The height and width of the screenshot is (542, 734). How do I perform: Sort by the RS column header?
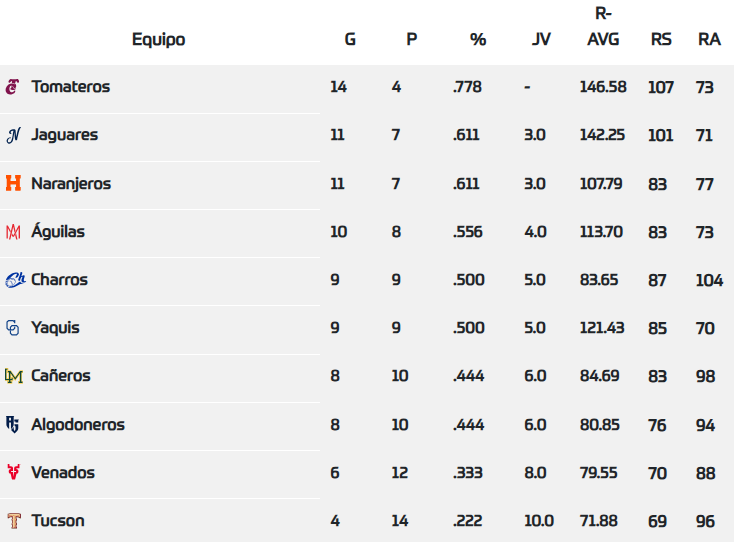pyautogui.click(x=661, y=40)
